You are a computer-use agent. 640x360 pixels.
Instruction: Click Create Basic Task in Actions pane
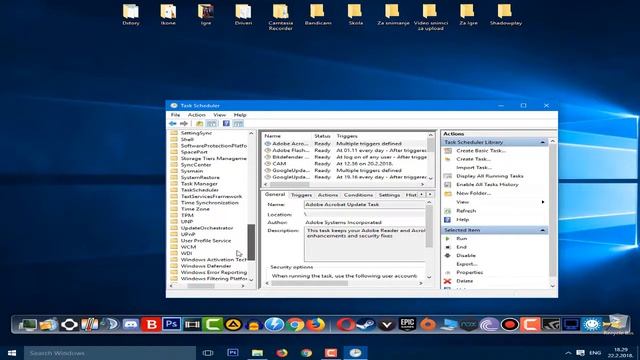[481, 151]
